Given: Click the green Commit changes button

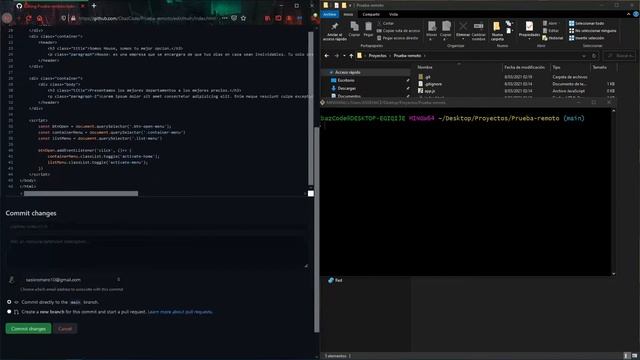Looking at the screenshot, I should (29, 329).
